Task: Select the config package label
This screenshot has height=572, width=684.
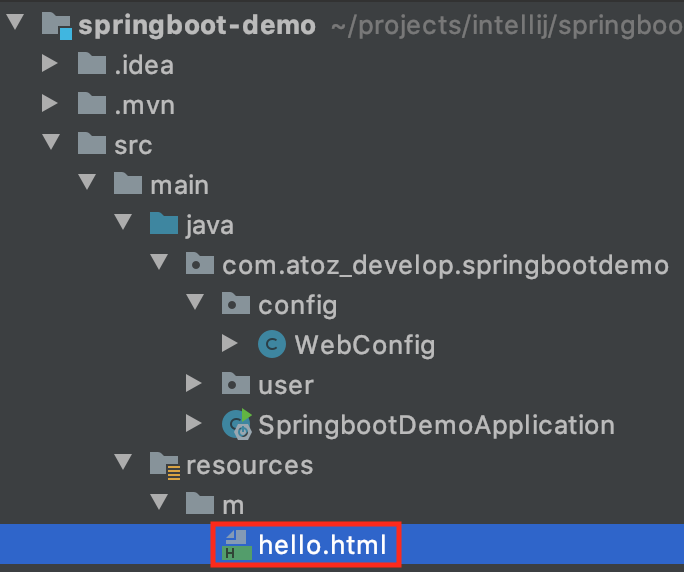Action: (x=298, y=306)
